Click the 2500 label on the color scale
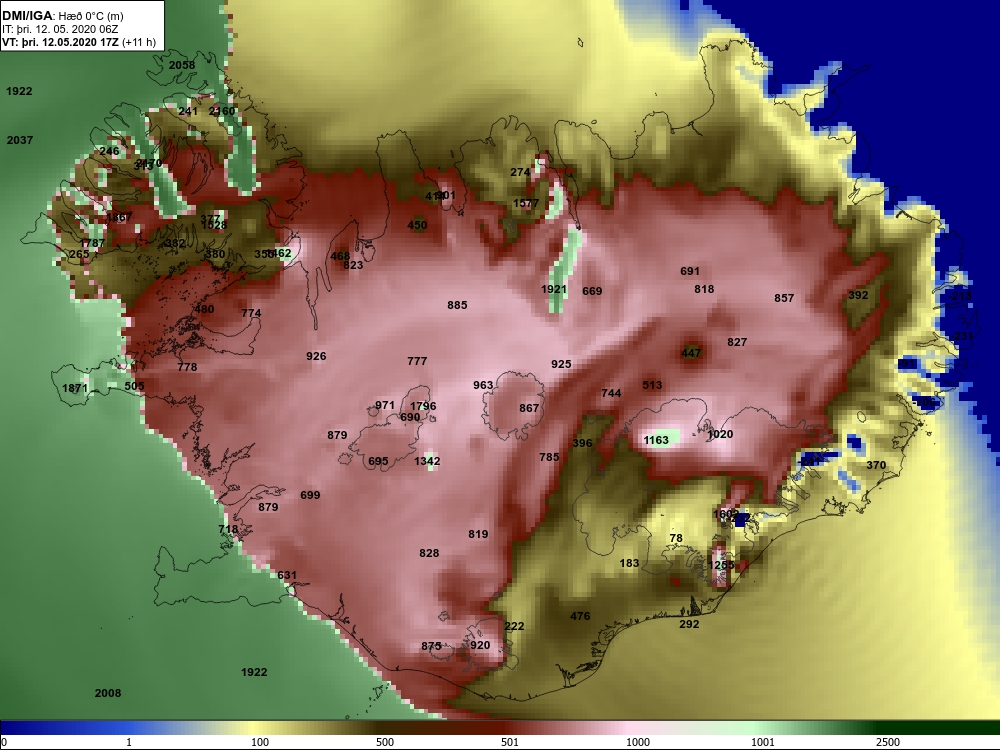Viewport: 1000px width, 750px height. (x=888, y=742)
